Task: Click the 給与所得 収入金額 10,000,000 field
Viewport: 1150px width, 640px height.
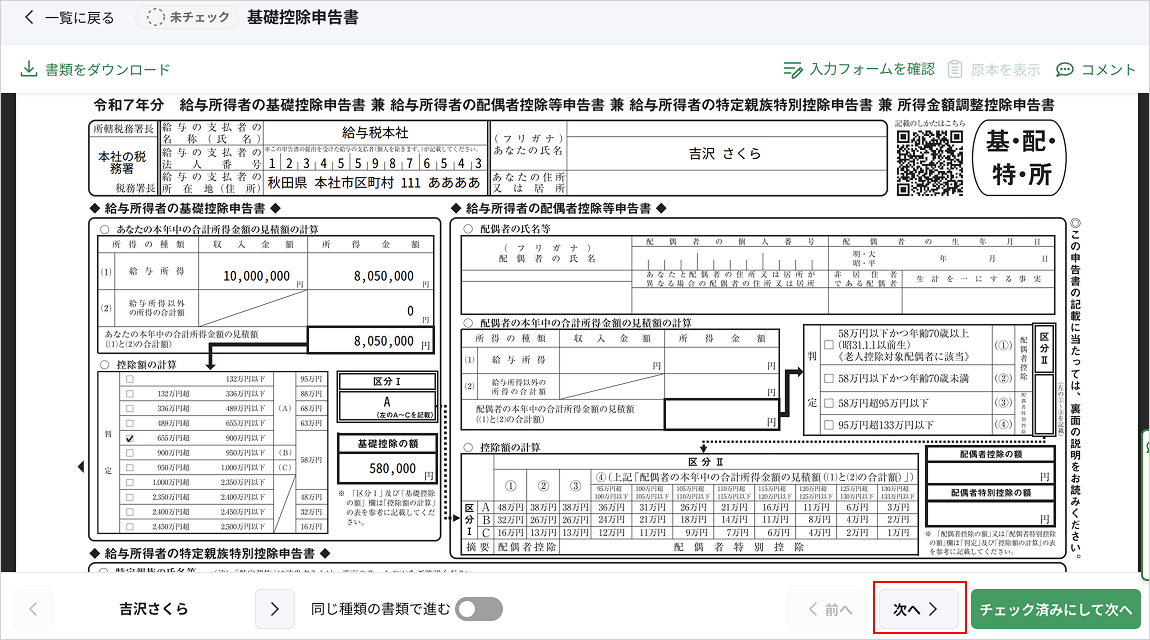Action: [x=257, y=276]
